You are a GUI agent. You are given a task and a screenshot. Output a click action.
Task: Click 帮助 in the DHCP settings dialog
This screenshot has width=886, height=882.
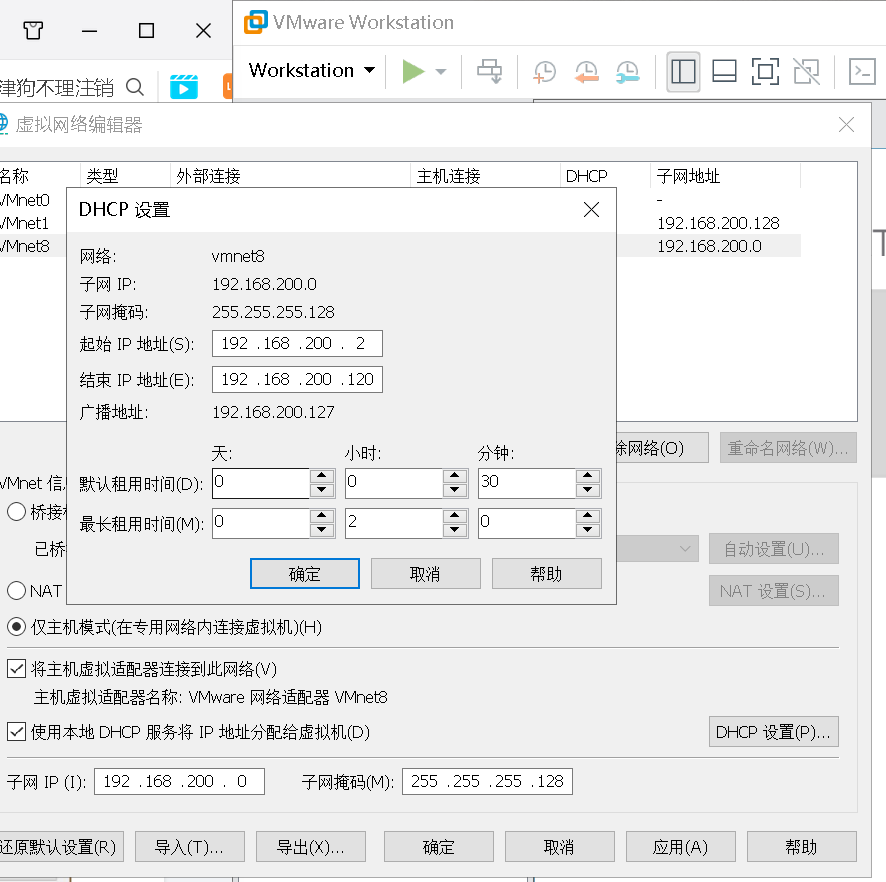[x=546, y=573]
